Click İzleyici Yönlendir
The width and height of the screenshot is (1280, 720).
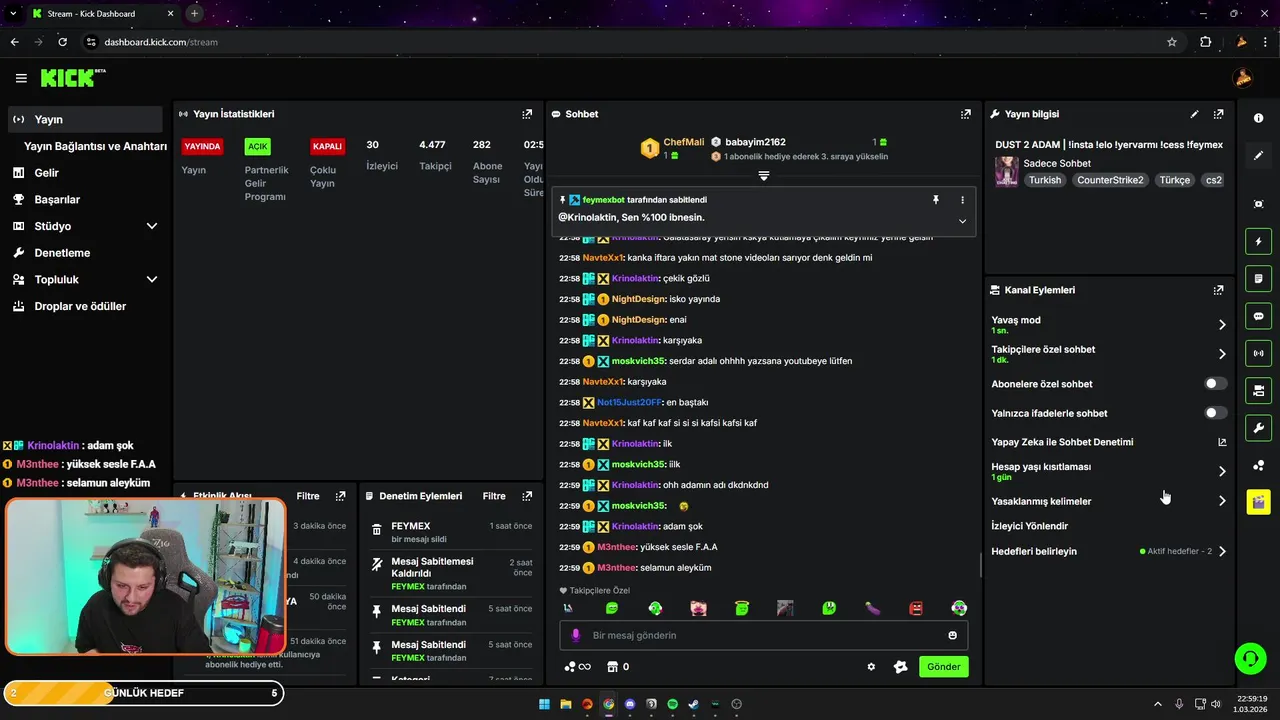click(1029, 526)
